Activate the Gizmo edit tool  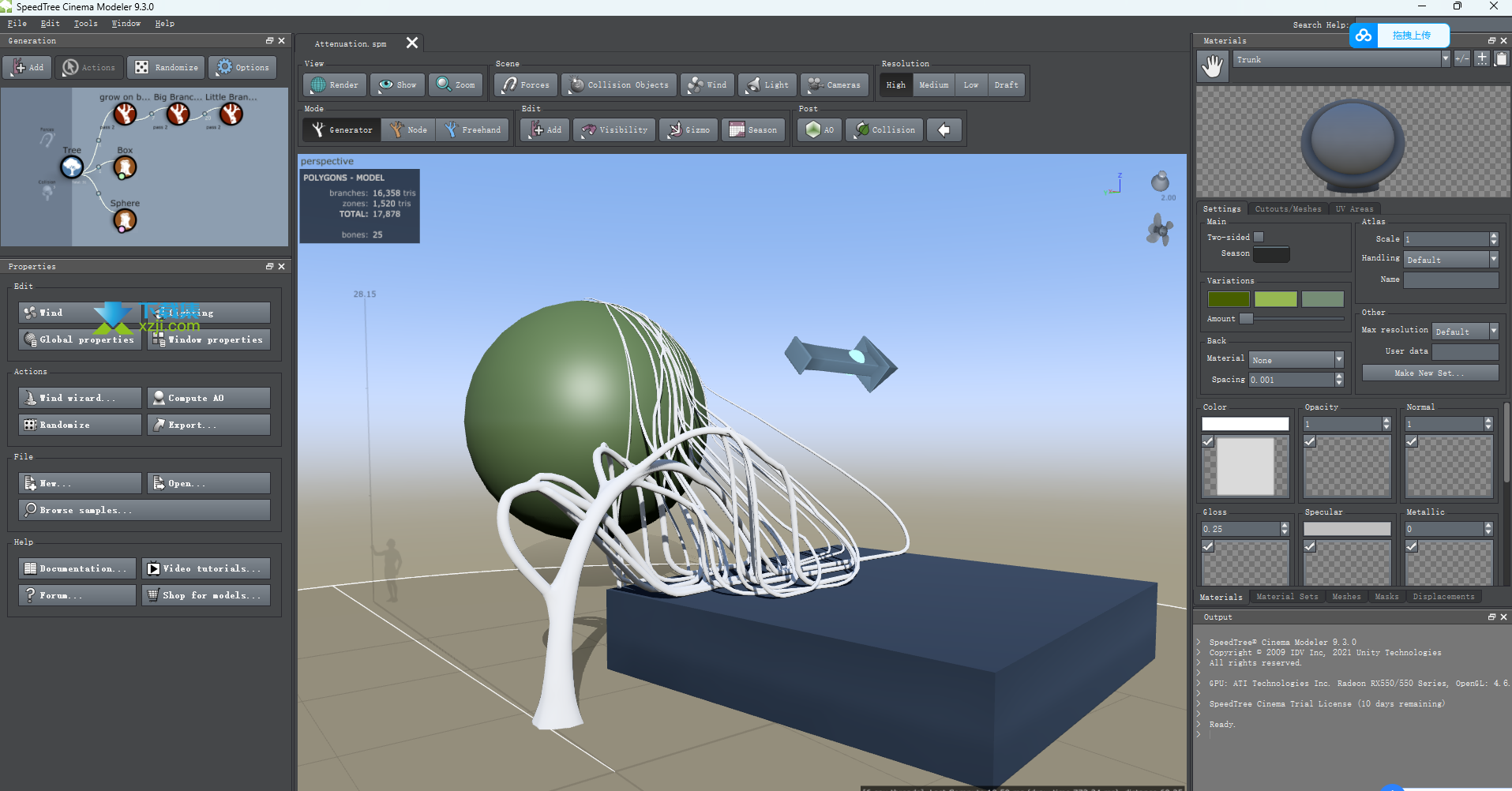coord(688,129)
